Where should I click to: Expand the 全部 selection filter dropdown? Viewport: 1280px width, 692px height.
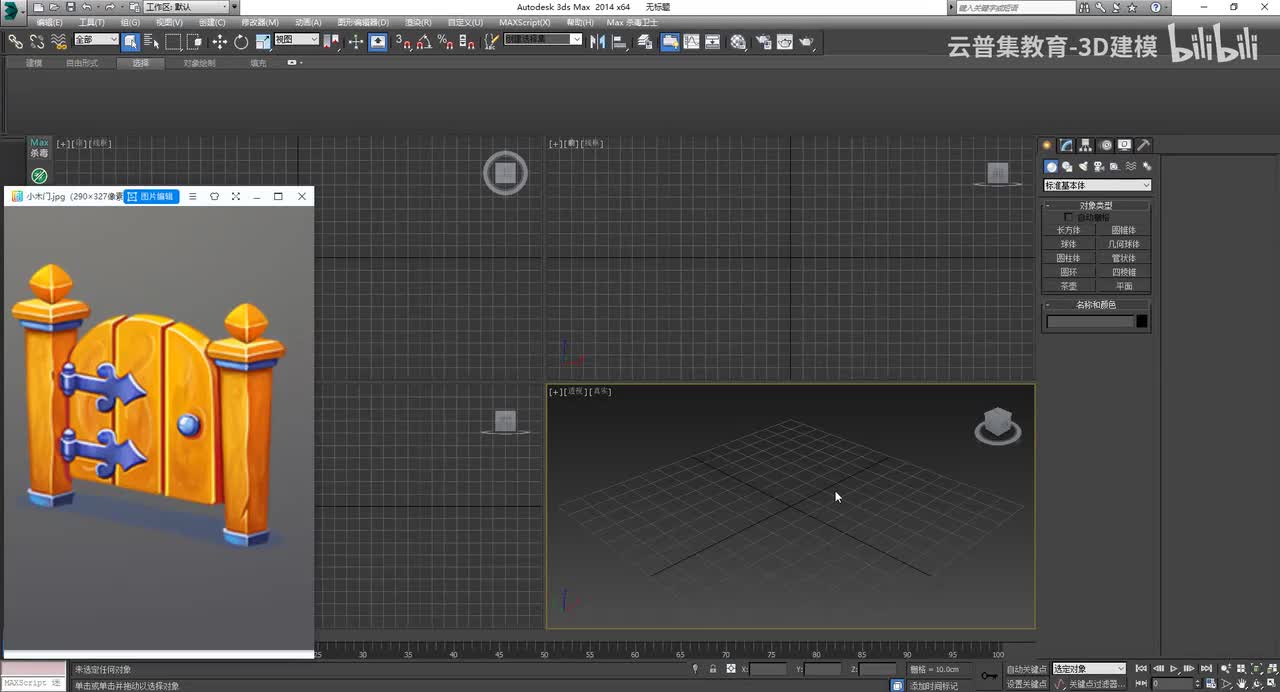96,40
